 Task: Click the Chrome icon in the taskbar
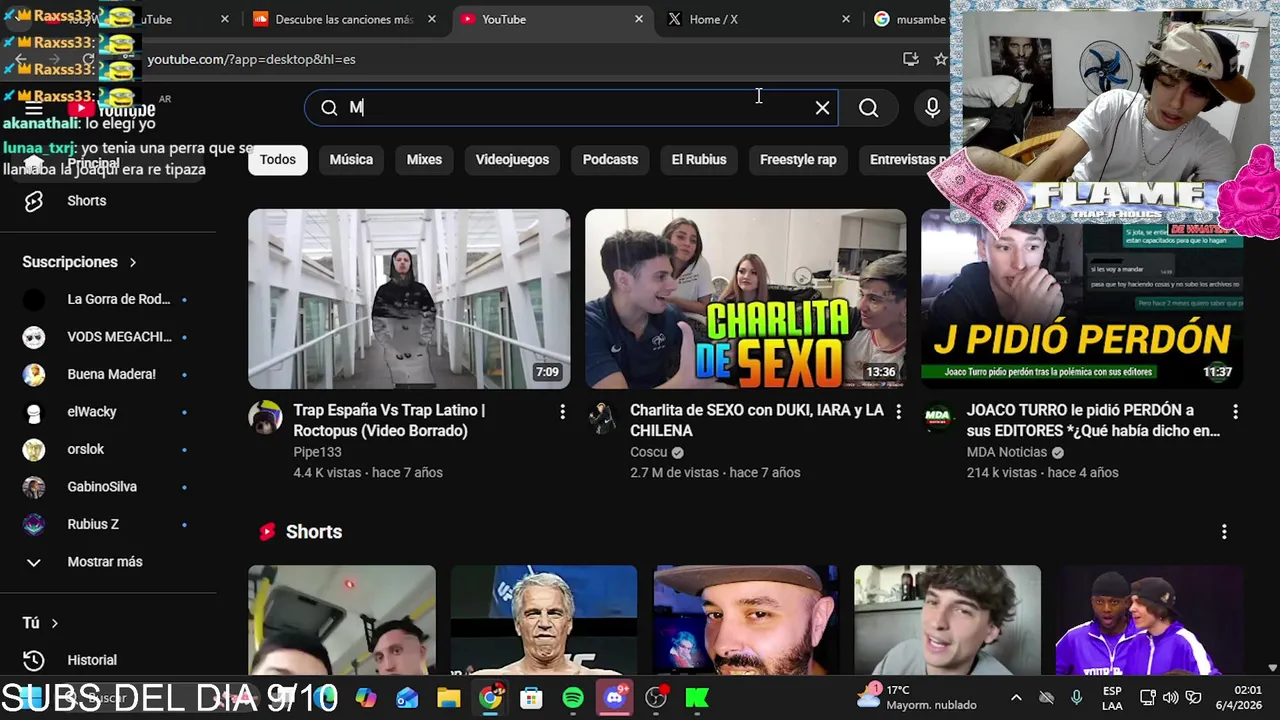490,698
